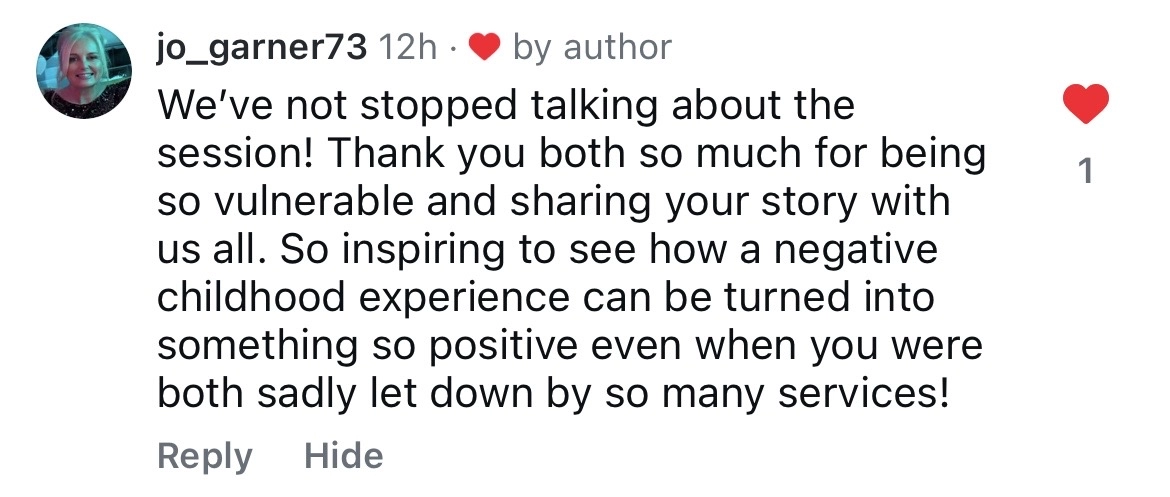Open jo_garner73's profile picture

[84, 71]
